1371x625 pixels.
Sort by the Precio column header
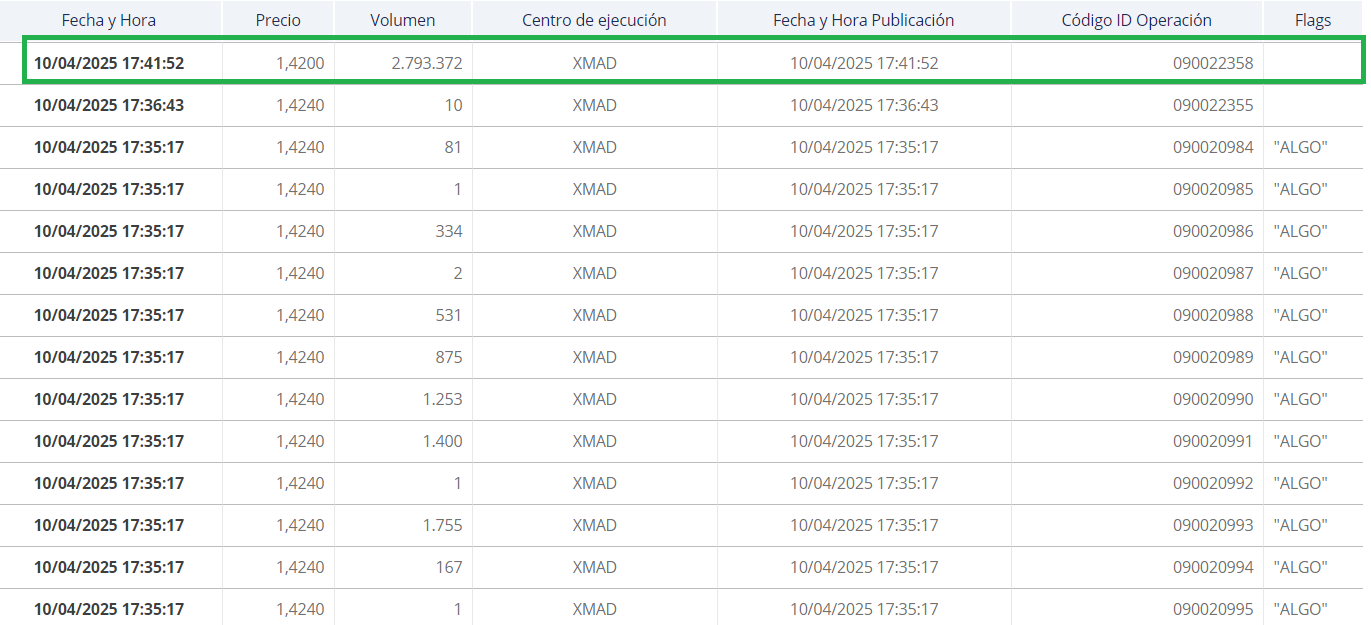tap(278, 20)
